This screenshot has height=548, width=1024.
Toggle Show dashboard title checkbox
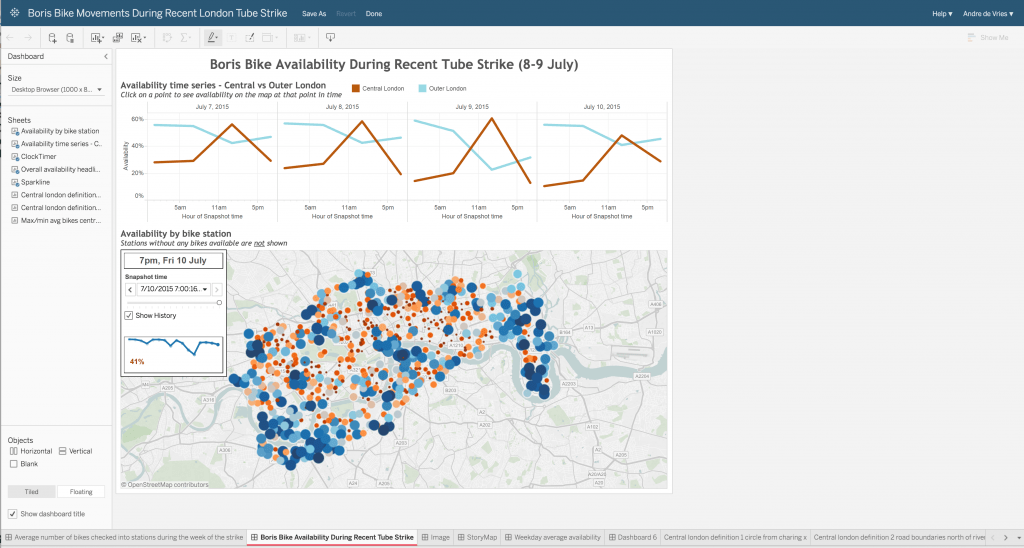coord(12,514)
